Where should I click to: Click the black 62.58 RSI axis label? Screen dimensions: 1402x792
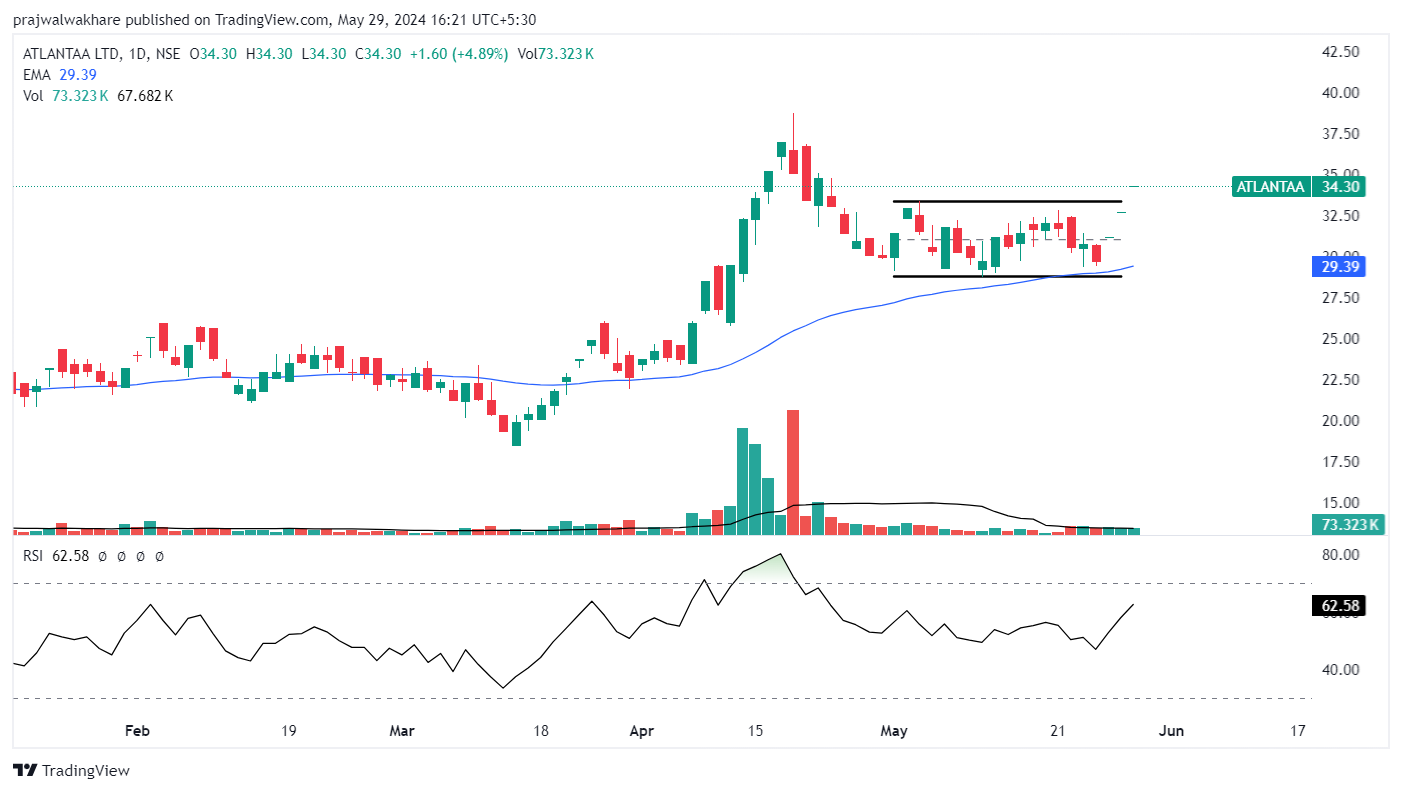[1337, 605]
